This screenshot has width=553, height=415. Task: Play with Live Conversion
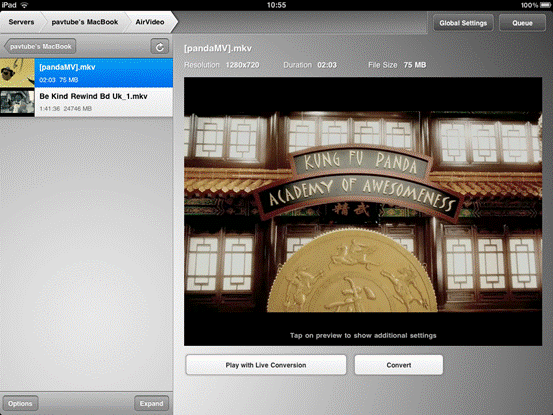click(266, 365)
